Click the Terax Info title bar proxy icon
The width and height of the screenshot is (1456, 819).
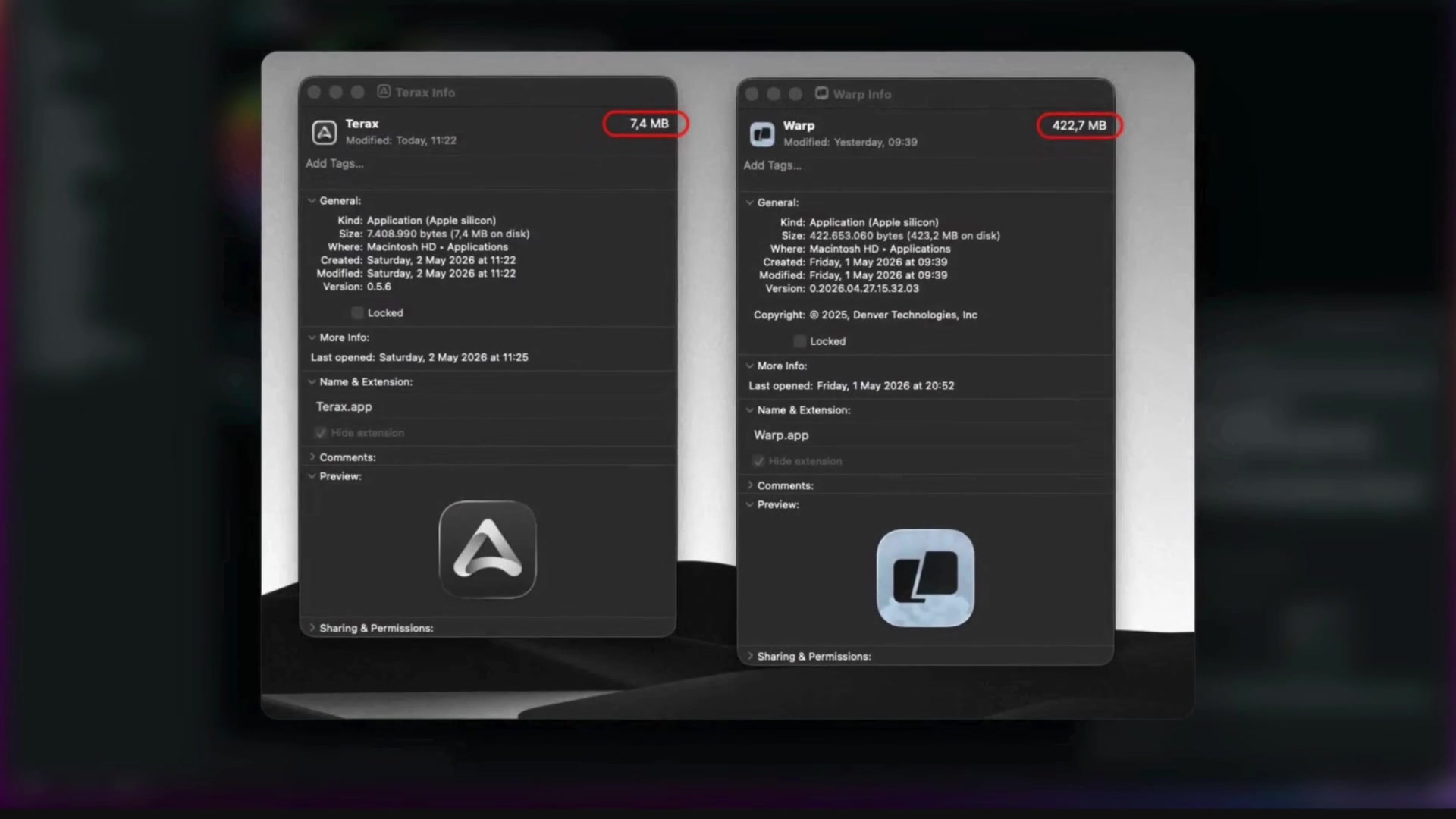tap(384, 92)
